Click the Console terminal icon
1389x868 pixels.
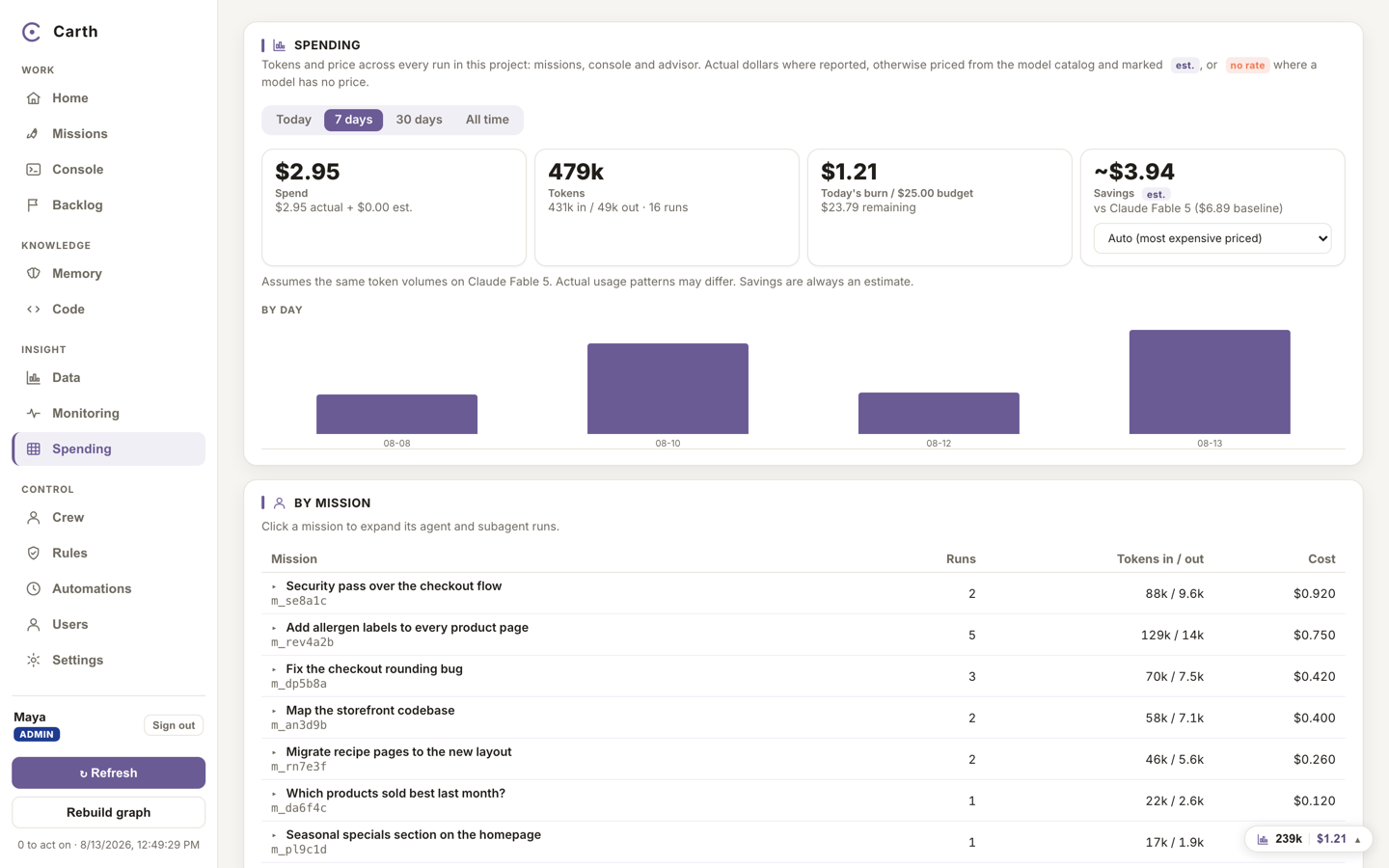pyautogui.click(x=33, y=170)
